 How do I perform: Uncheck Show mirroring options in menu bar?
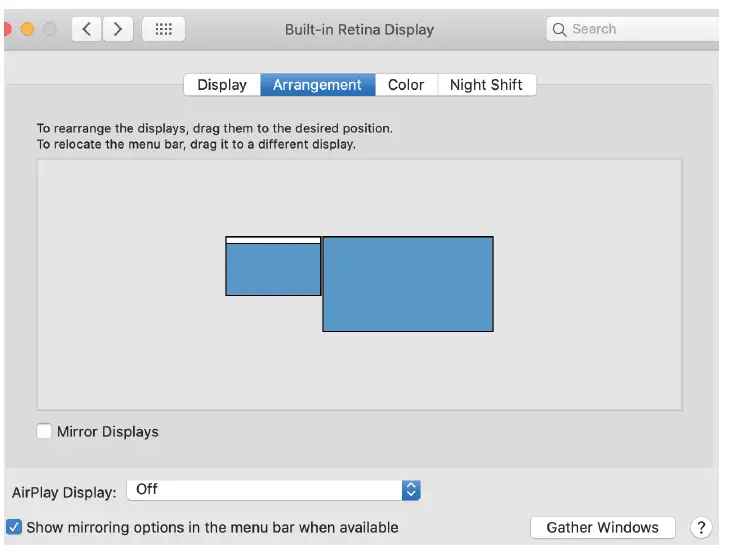pos(14,527)
